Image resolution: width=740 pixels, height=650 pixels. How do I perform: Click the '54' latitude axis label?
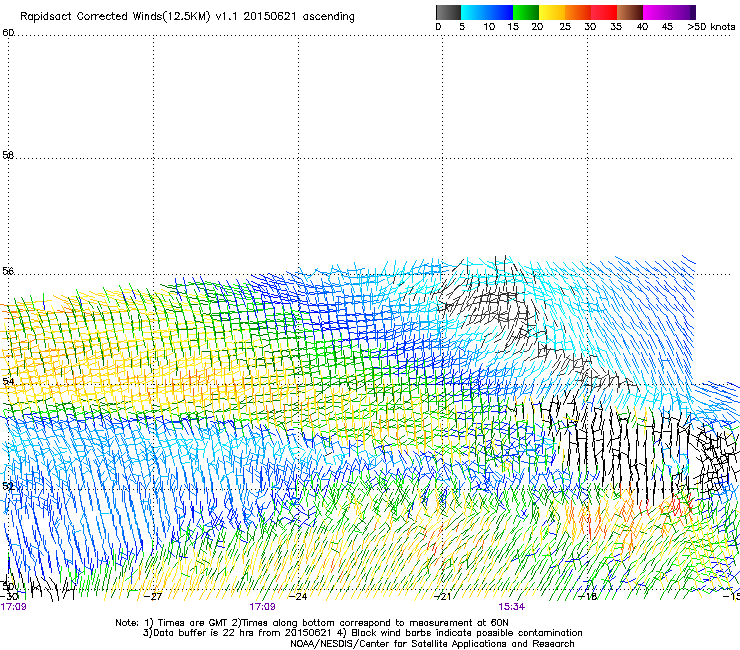click(8, 381)
